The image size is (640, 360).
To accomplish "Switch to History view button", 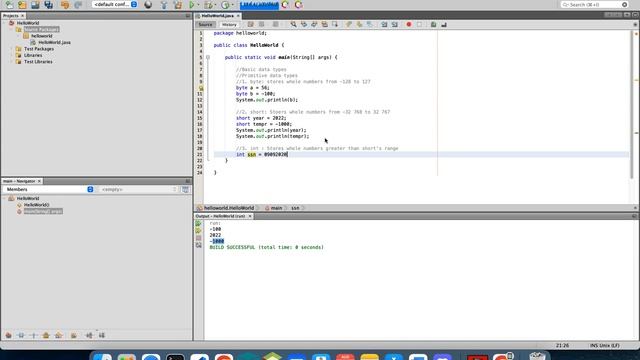I will point(229,24).
